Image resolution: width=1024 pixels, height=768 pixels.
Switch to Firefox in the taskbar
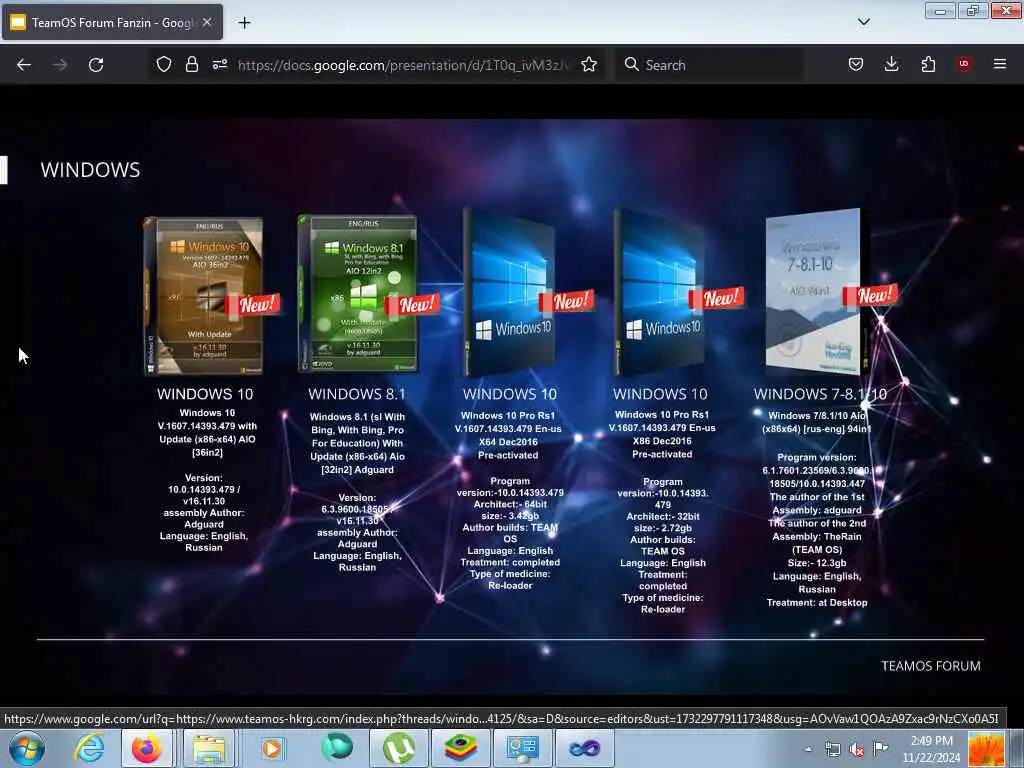tap(146, 748)
